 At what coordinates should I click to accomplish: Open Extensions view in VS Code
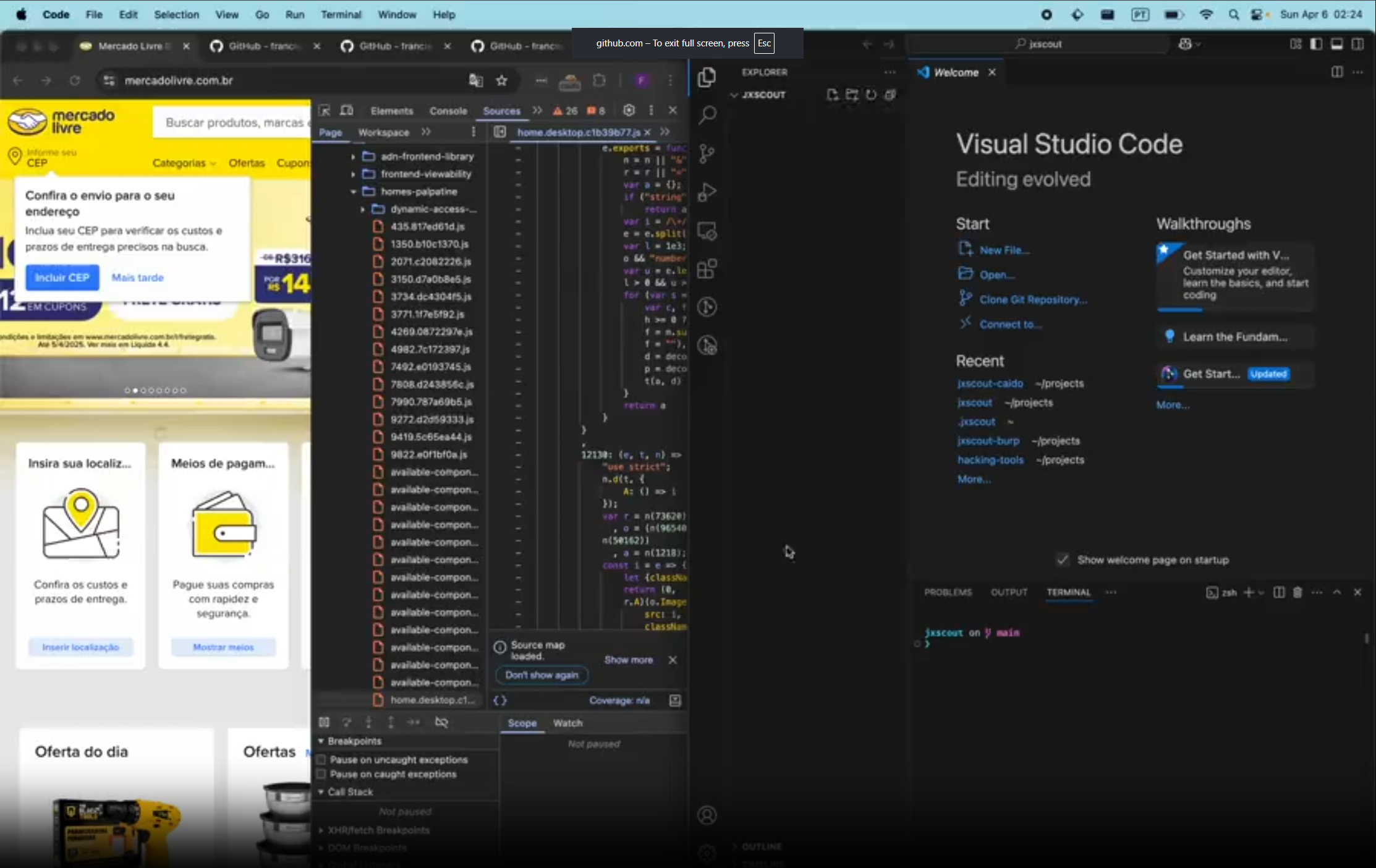coord(707,270)
